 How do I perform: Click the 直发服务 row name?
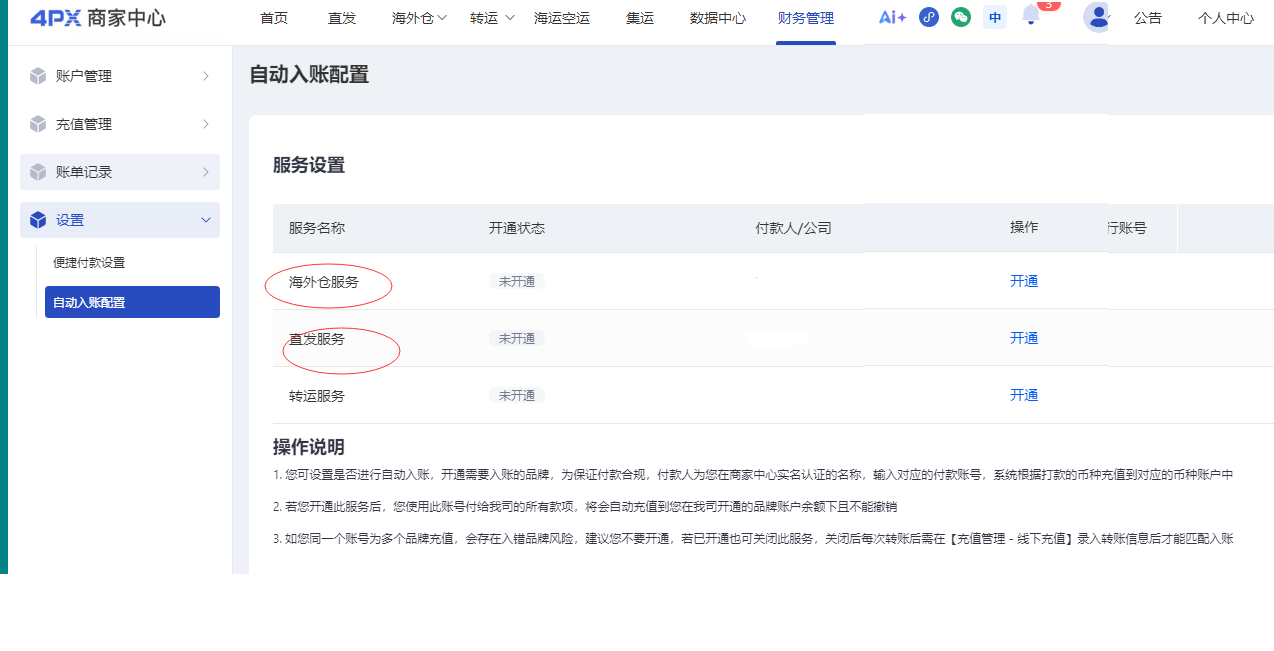[317, 339]
